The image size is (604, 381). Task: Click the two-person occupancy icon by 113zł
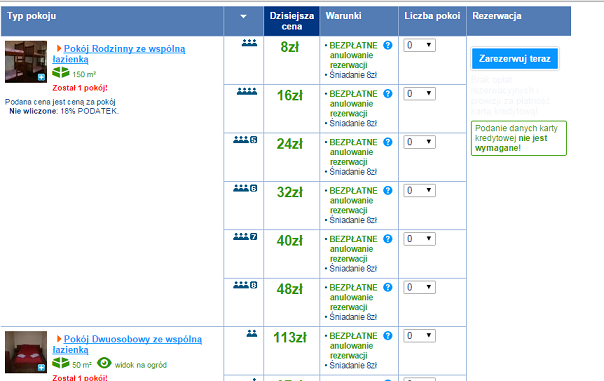(x=252, y=333)
